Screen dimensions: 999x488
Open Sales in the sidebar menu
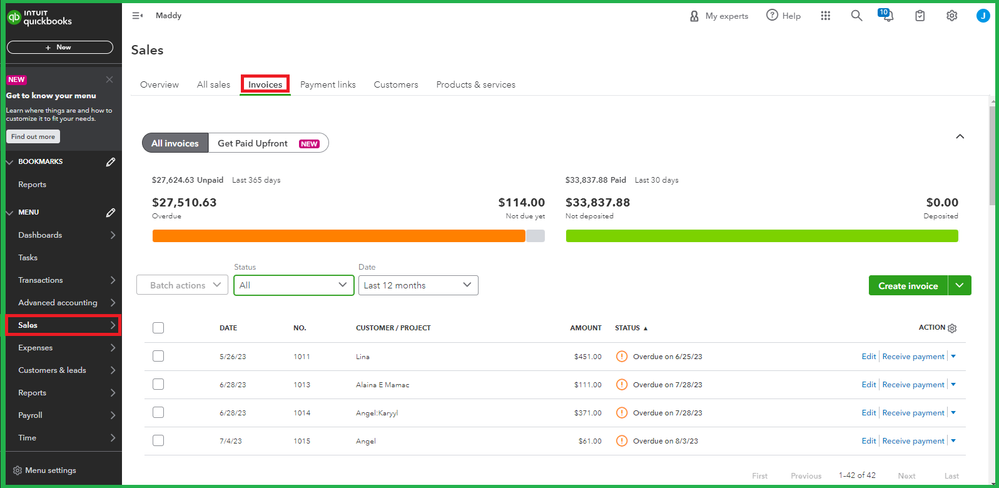(x=62, y=325)
